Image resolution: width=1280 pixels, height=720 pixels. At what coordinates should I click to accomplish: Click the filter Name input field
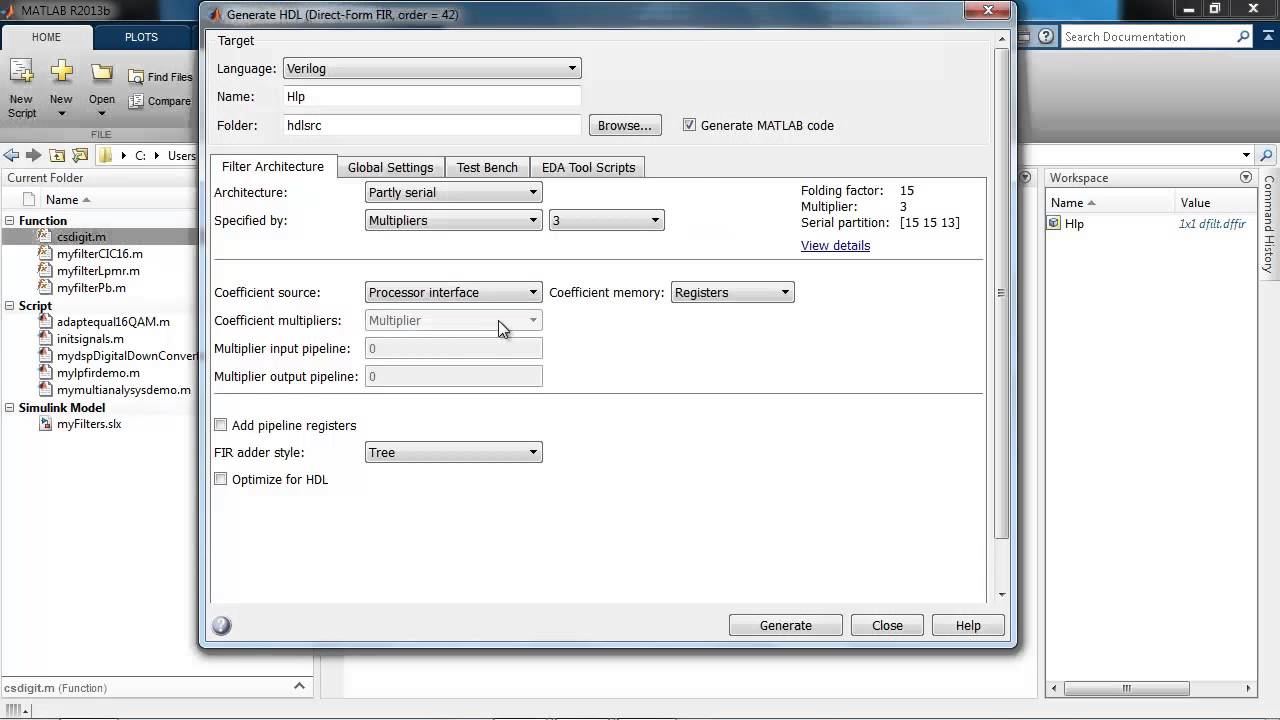coord(432,97)
